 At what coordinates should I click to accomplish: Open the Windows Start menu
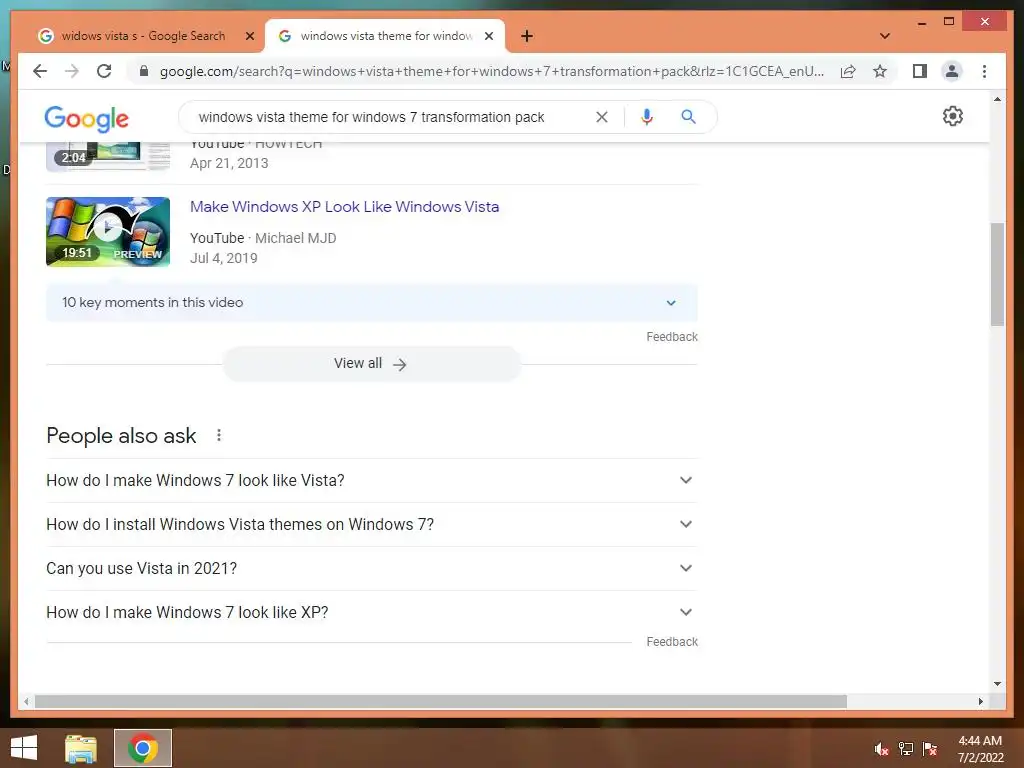pyautogui.click(x=24, y=748)
